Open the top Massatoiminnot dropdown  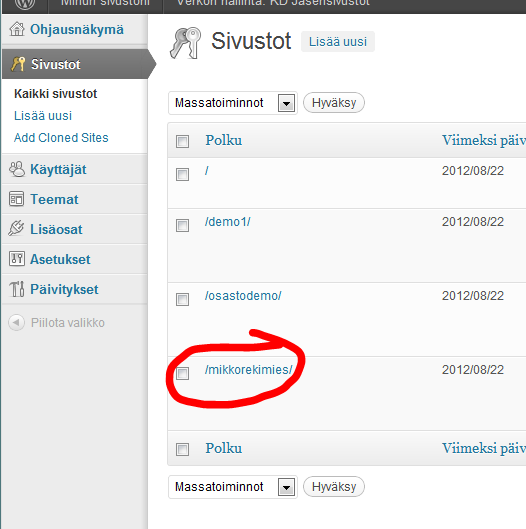click(x=233, y=103)
